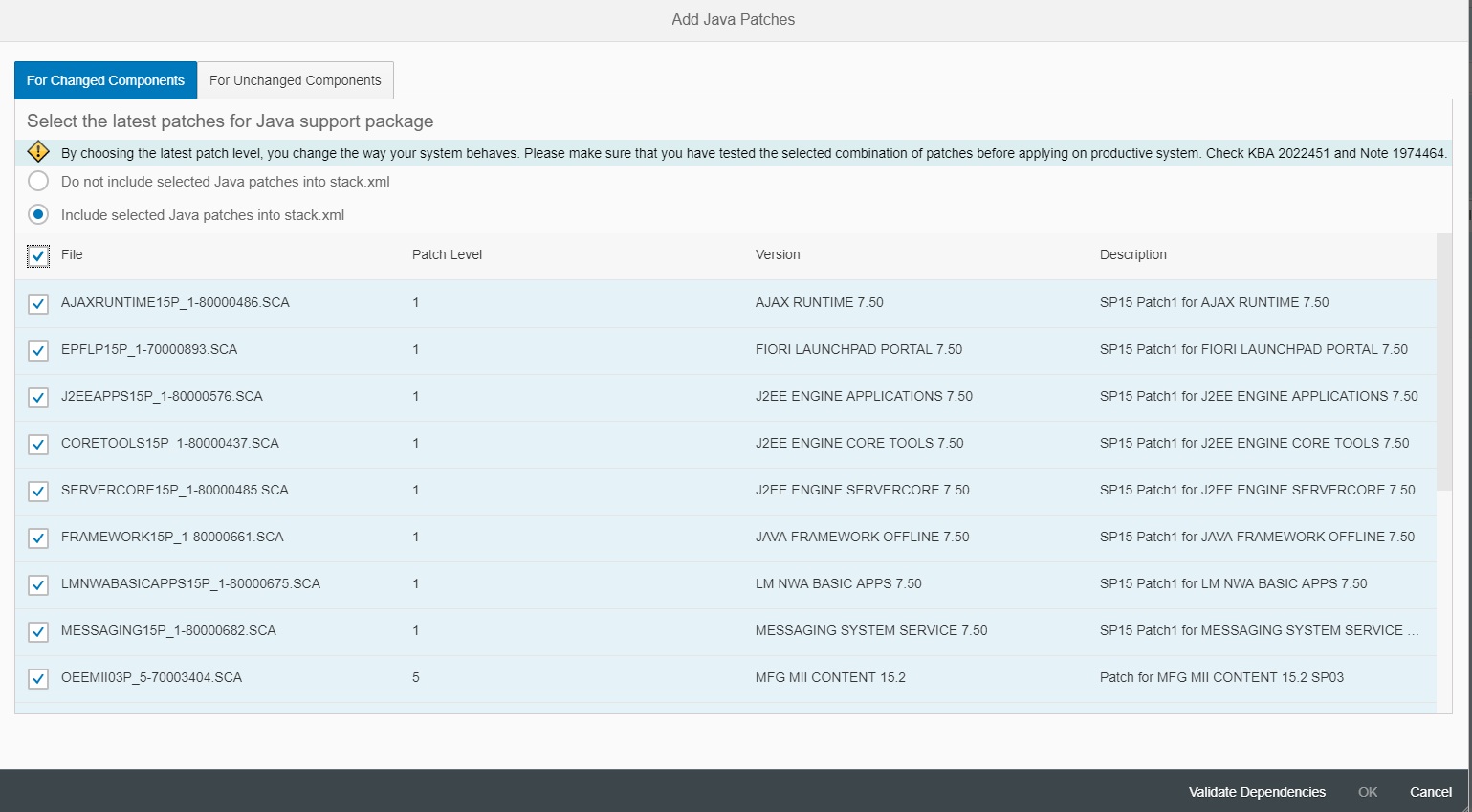Click the Add Java Patches dialog title

(x=734, y=19)
